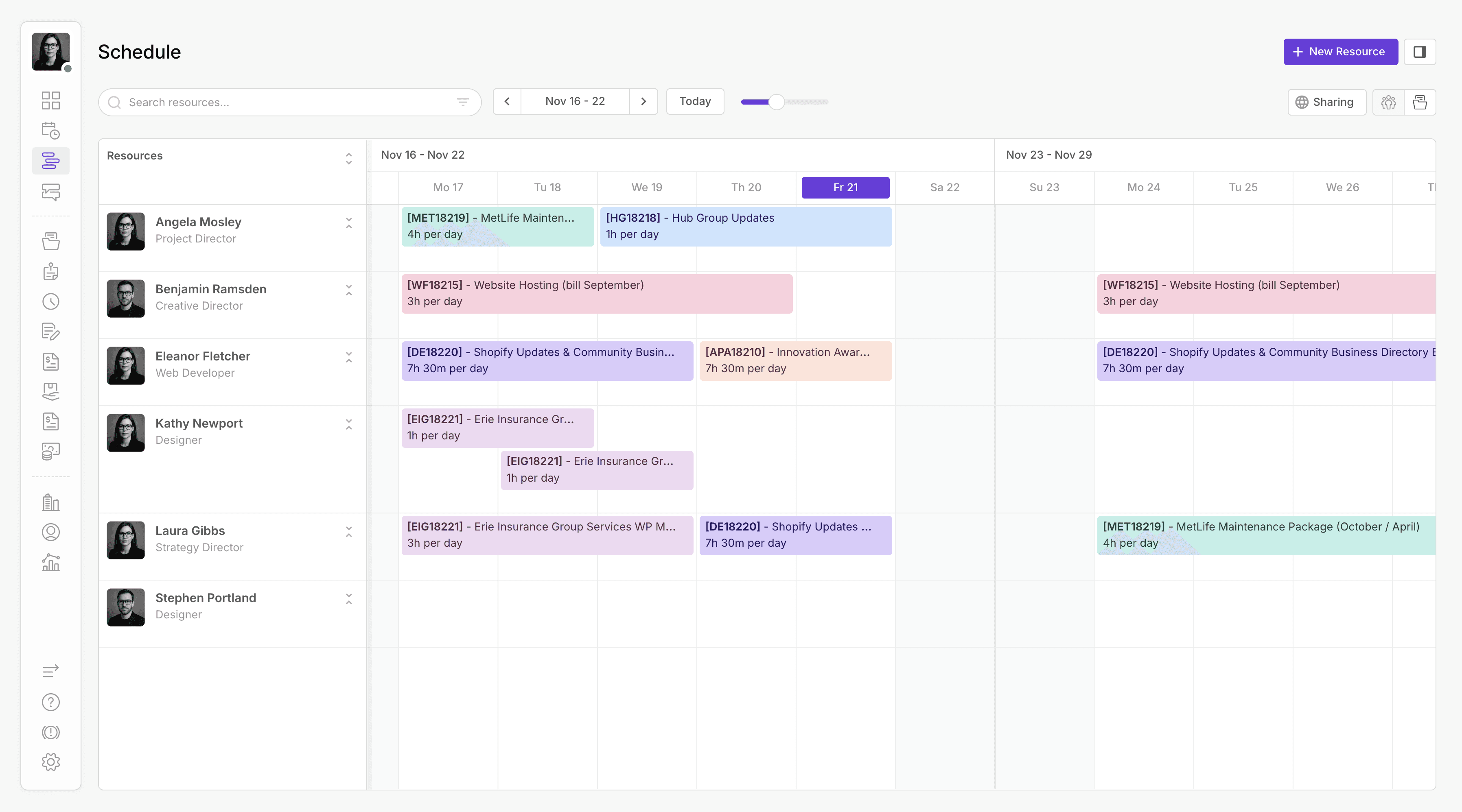Expand the collapsed sidebar menu arrow icon
The height and width of the screenshot is (812, 1462).
[x=50, y=671]
